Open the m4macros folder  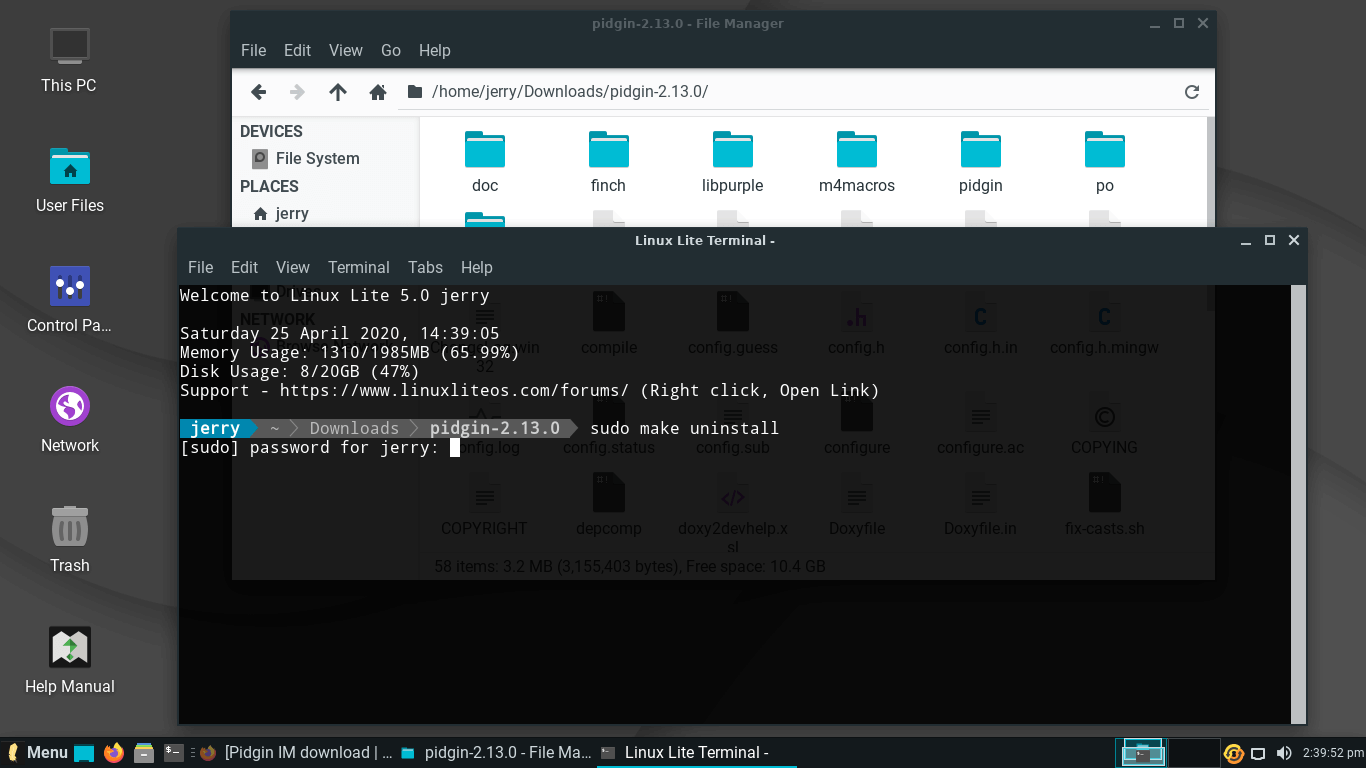pos(856,162)
